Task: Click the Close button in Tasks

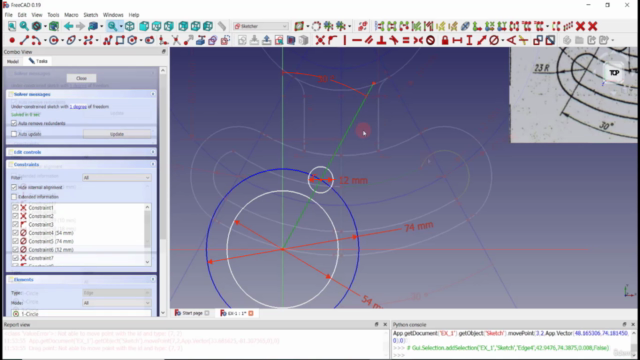Action: [81, 78]
